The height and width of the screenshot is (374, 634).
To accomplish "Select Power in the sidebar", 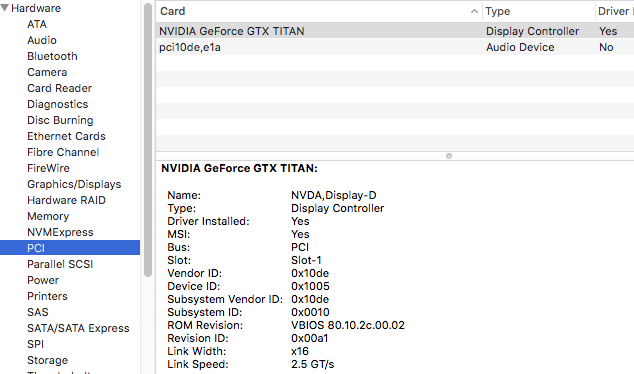I will 43,280.
